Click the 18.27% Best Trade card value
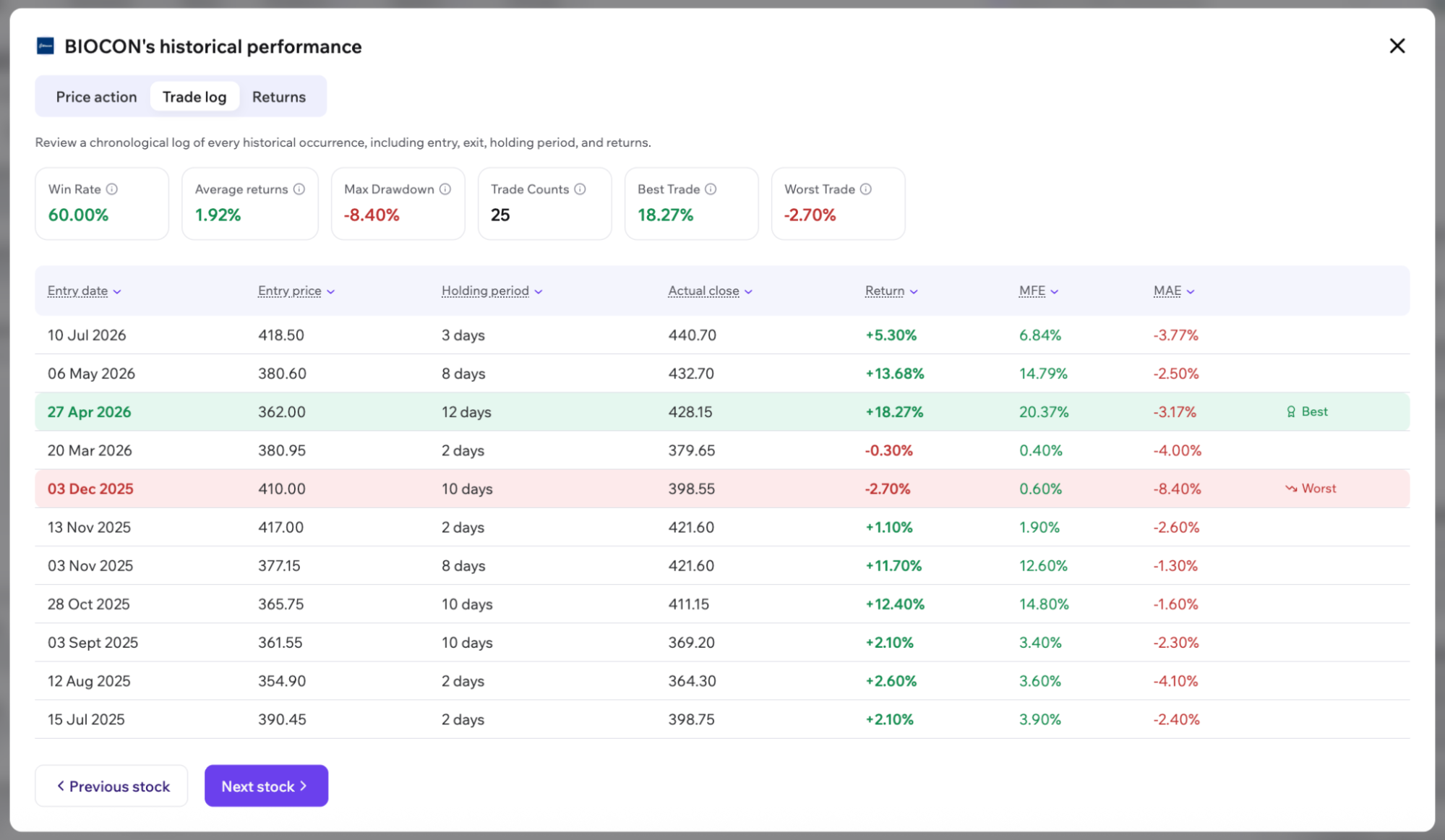 pyautogui.click(x=665, y=215)
